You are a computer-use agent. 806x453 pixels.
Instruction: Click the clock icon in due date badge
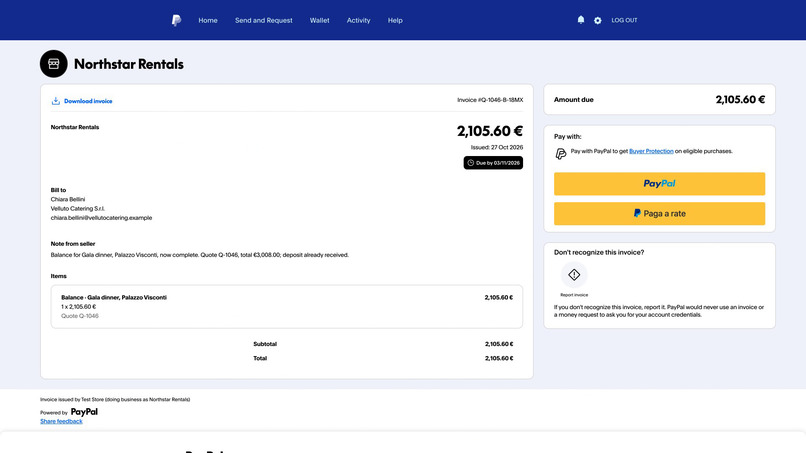click(470, 163)
